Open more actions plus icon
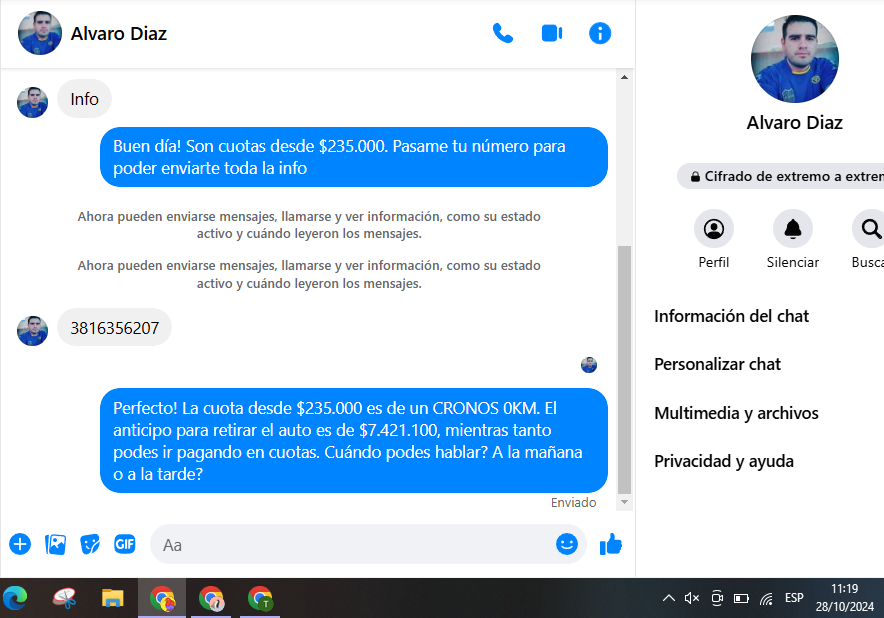 (20, 544)
